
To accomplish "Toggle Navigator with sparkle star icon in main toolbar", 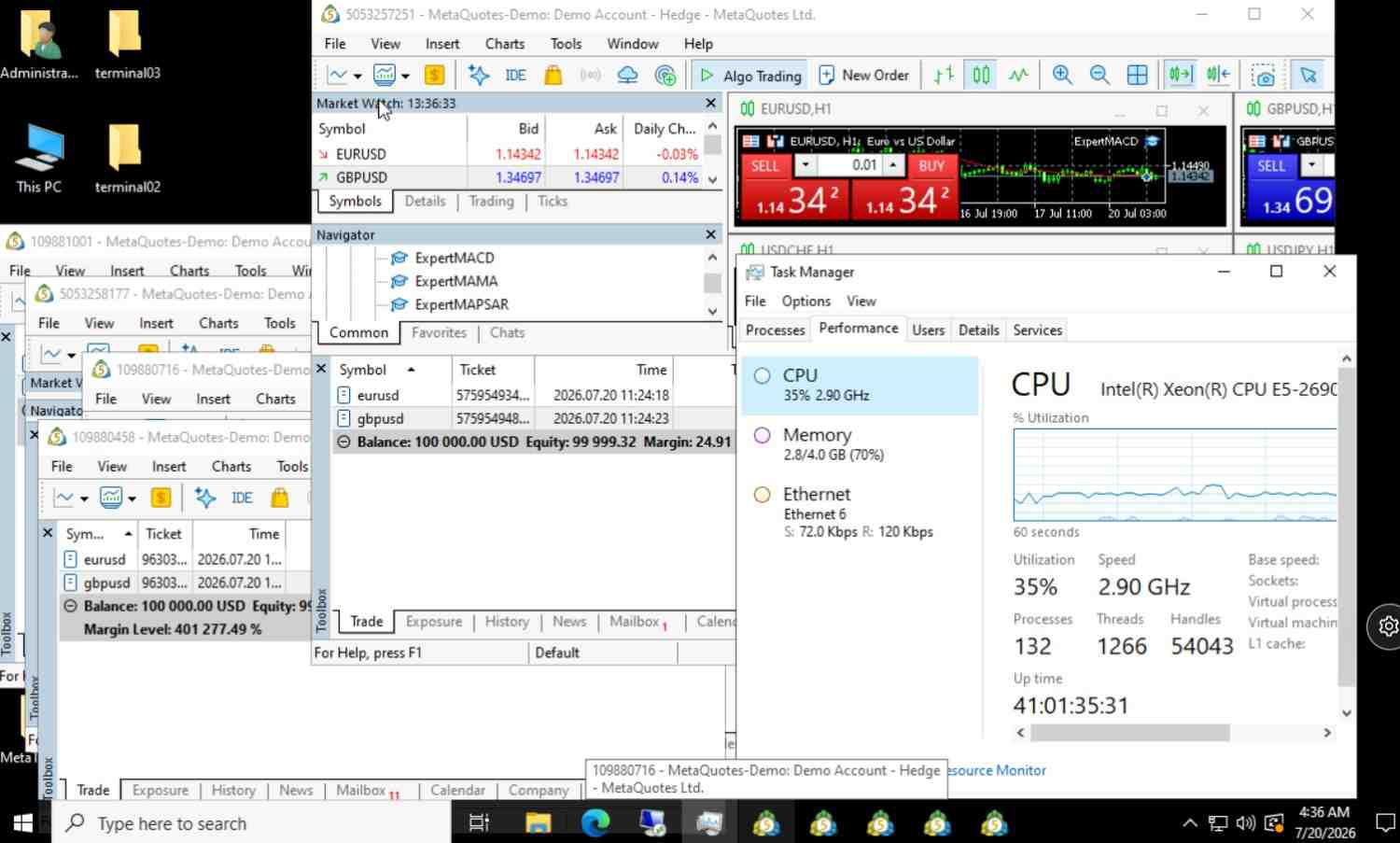I will [x=479, y=76].
